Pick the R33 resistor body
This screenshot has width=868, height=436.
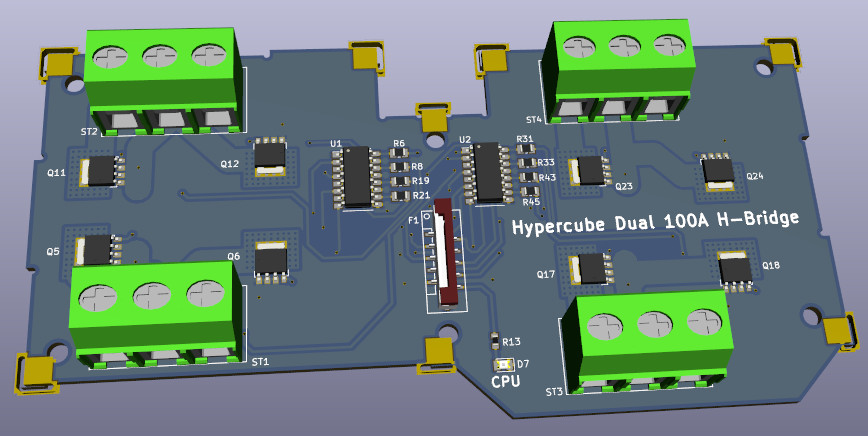[x=527, y=163]
